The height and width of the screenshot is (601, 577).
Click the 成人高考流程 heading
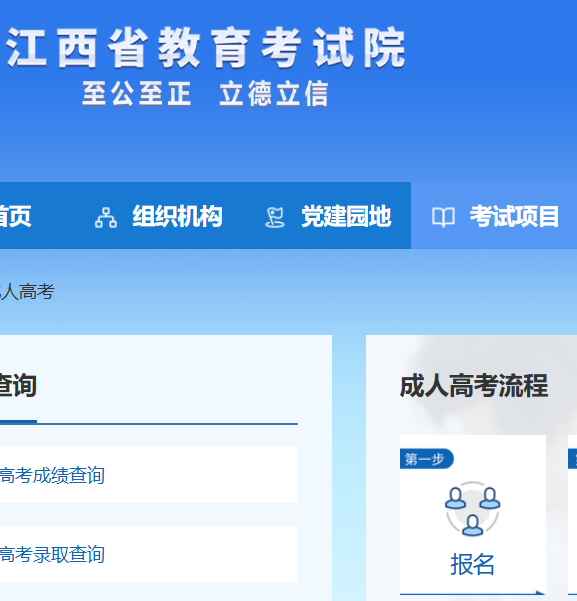(x=474, y=386)
